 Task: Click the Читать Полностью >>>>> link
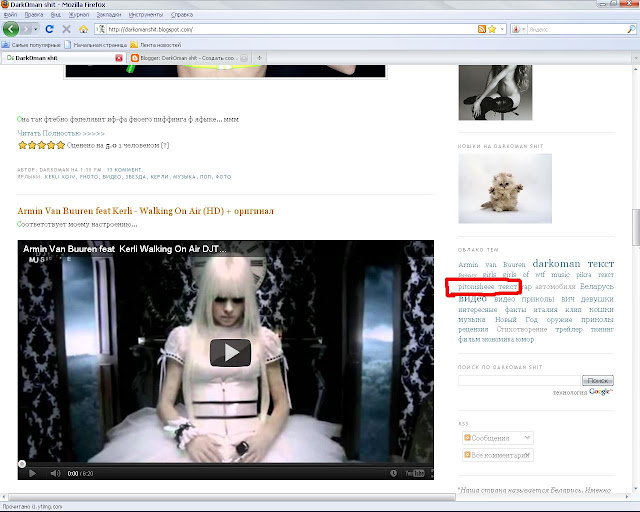[x=61, y=133]
